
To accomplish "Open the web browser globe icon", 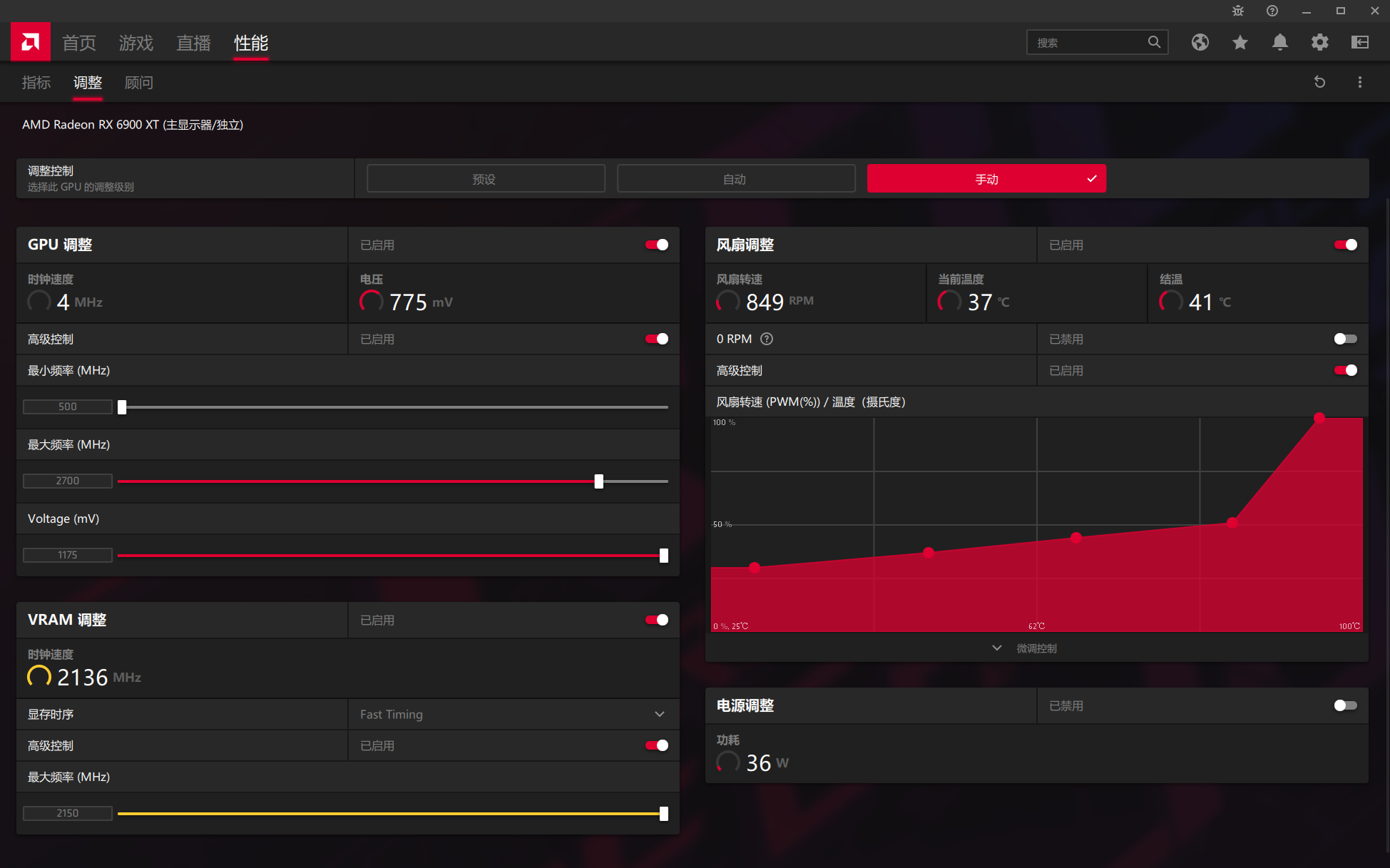I will (x=1200, y=43).
